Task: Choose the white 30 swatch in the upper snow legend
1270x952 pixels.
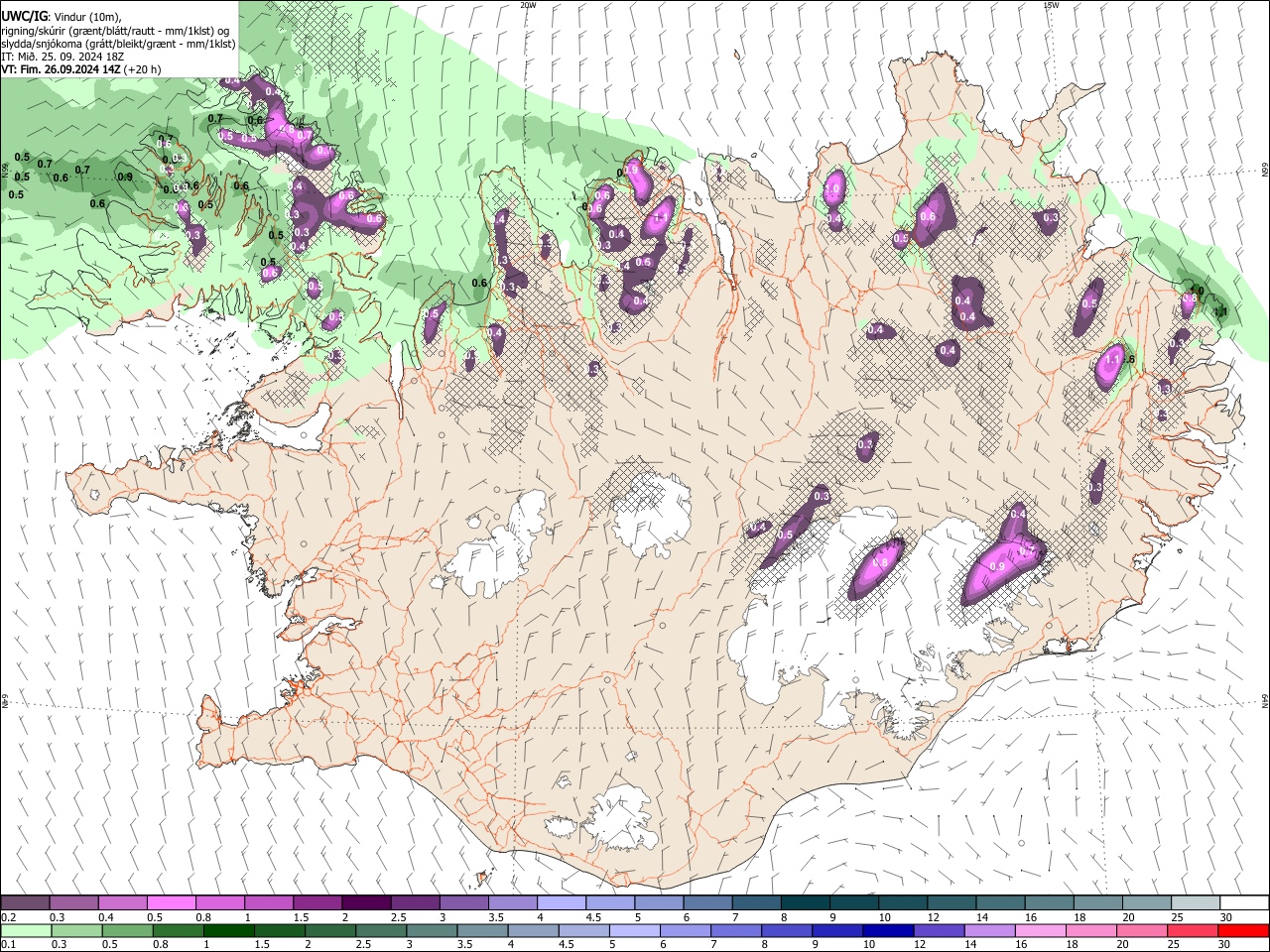Action: click(x=1244, y=902)
